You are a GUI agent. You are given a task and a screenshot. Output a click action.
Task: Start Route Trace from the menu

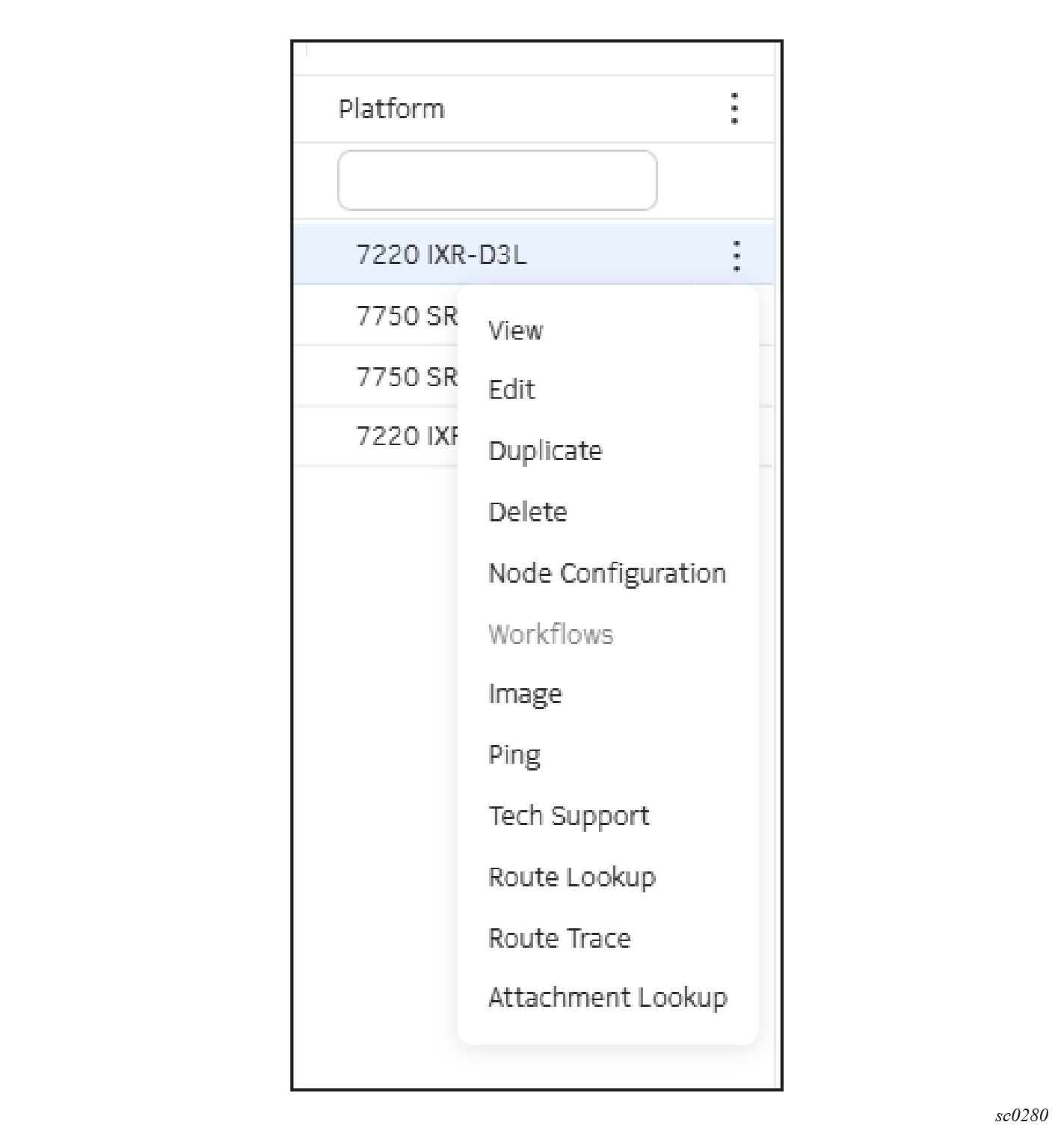point(559,938)
